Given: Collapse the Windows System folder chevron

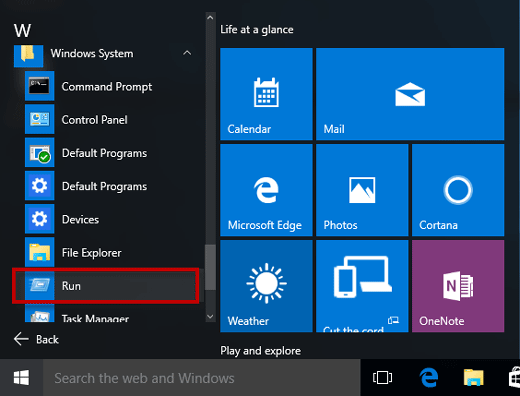Looking at the screenshot, I should (x=187, y=53).
